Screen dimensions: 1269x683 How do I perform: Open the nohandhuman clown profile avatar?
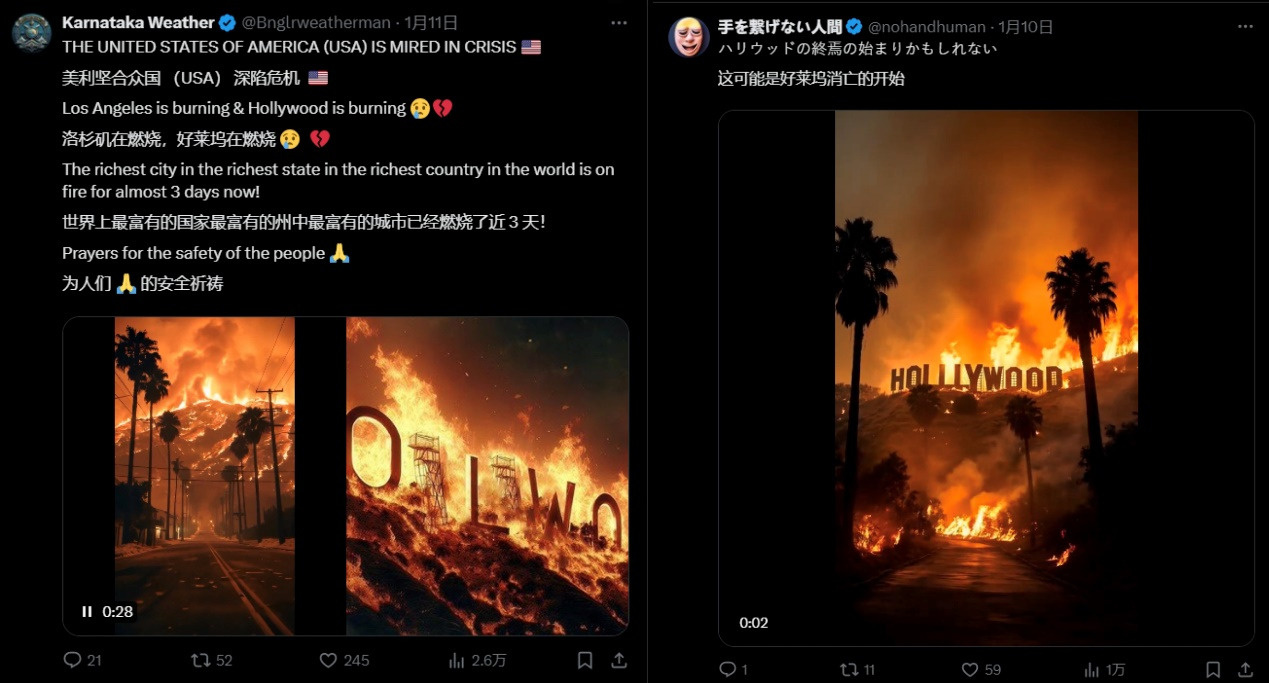pyautogui.click(x=689, y=37)
